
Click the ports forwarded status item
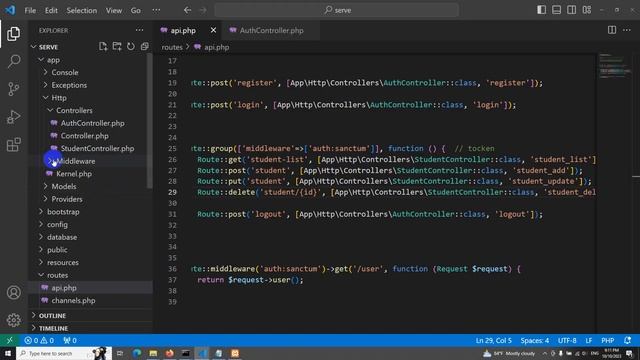click(x=70, y=340)
